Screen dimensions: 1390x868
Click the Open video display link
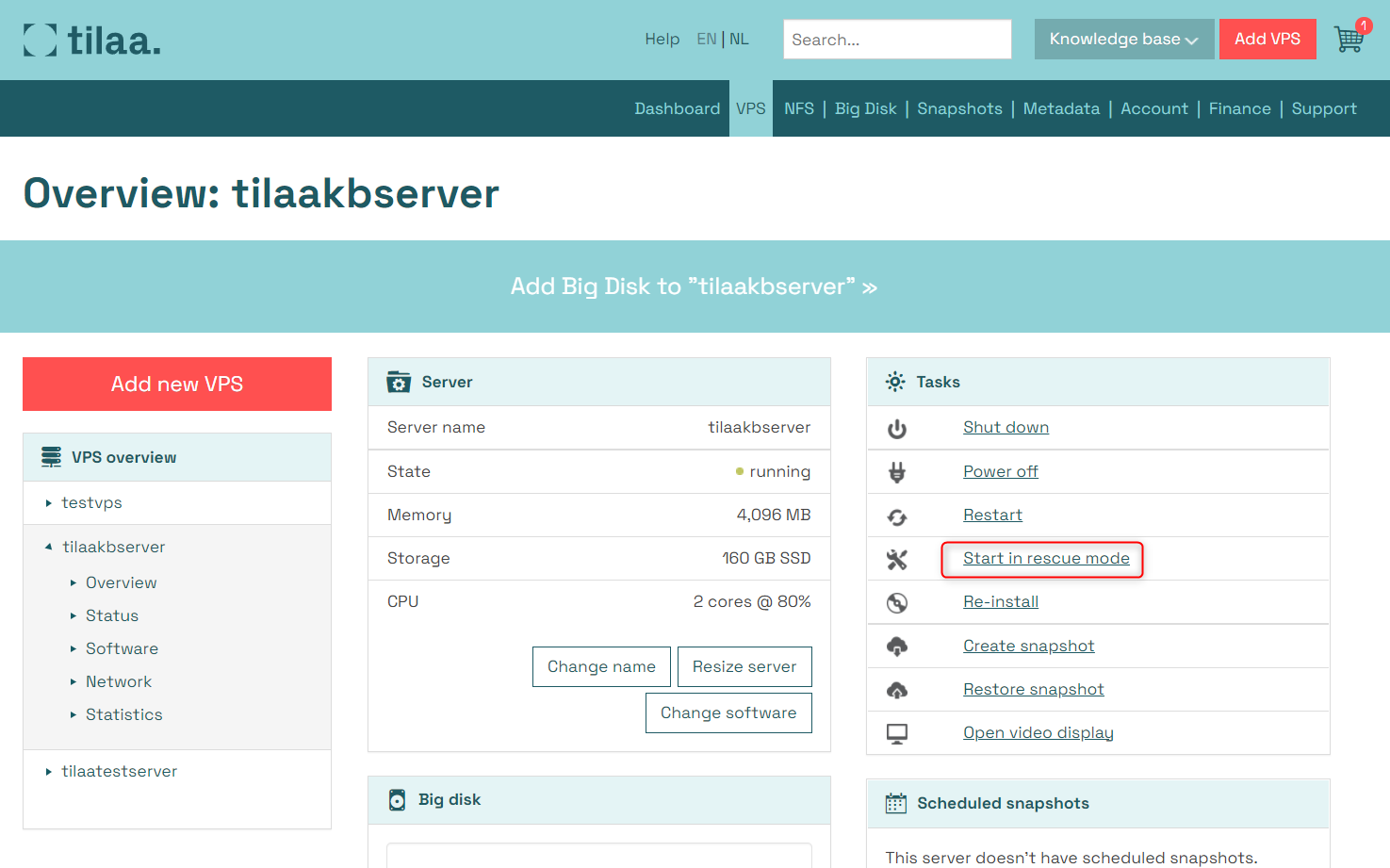pyautogui.click(x=1038, y=732)
